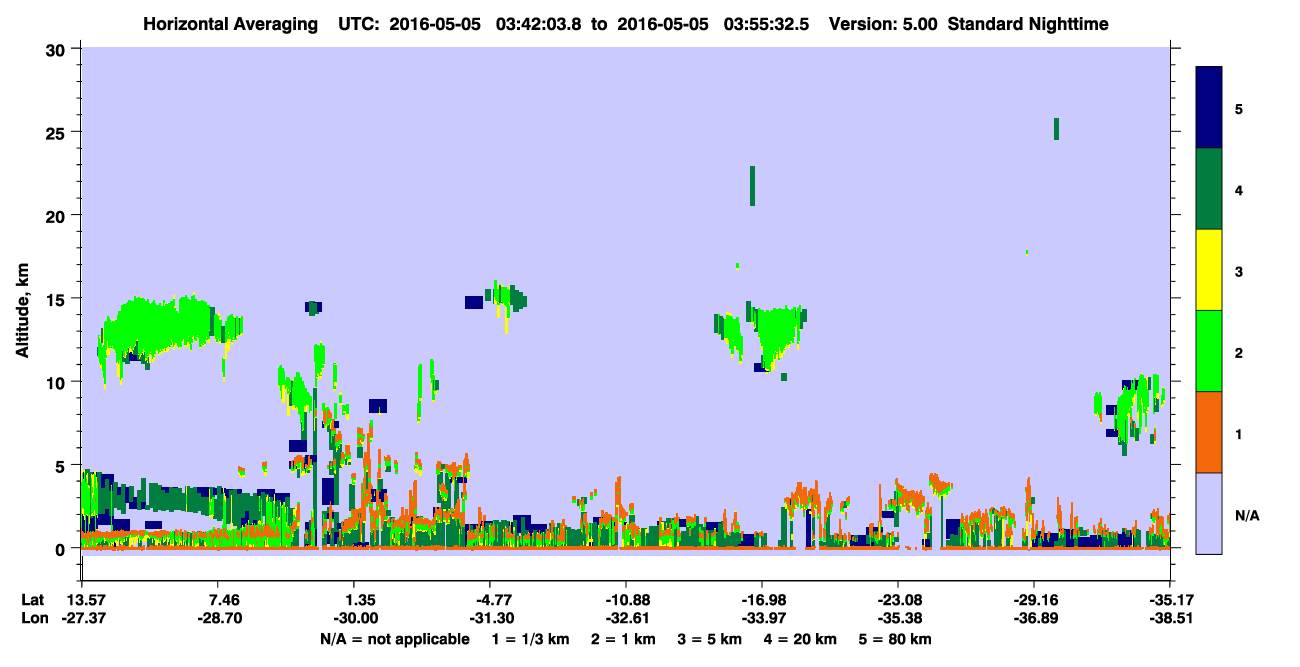This screenshot has height=667, width=1300.
Task: Click the orange color bar segment labeled 1
Action: pos(1209,432)
